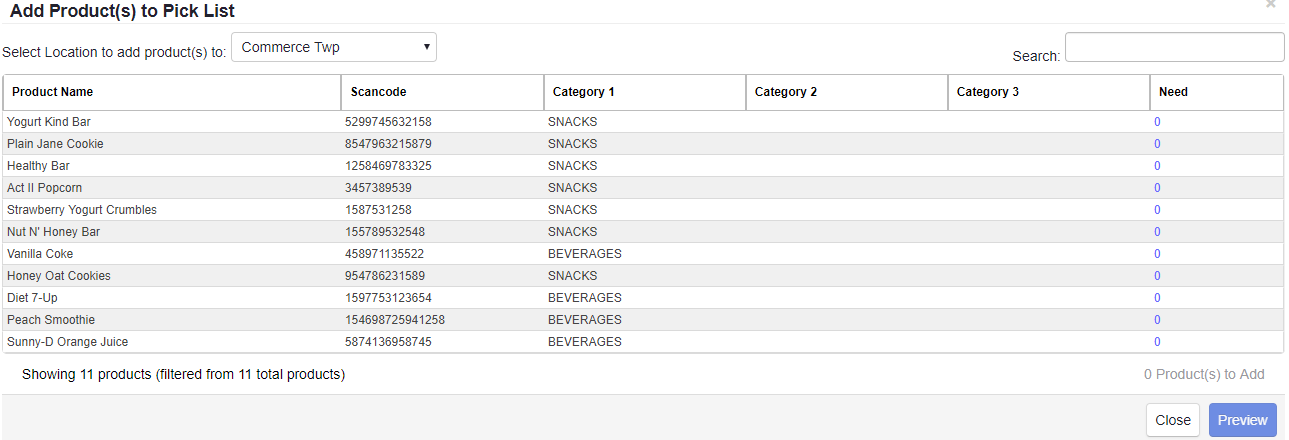Edit Need value for Diet 7-Up

[x=1157, y=298]
